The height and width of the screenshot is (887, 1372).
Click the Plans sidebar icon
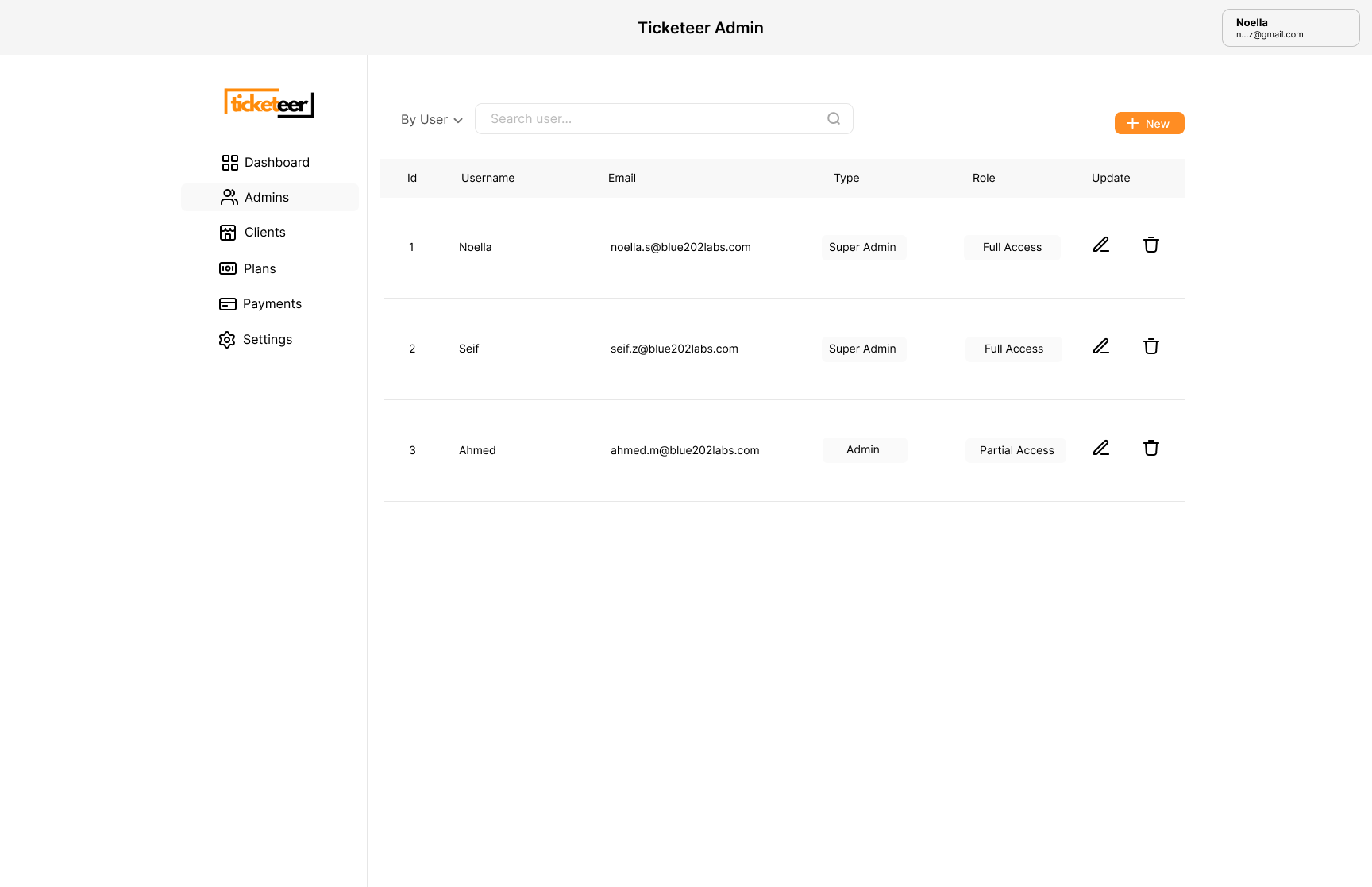228,268
